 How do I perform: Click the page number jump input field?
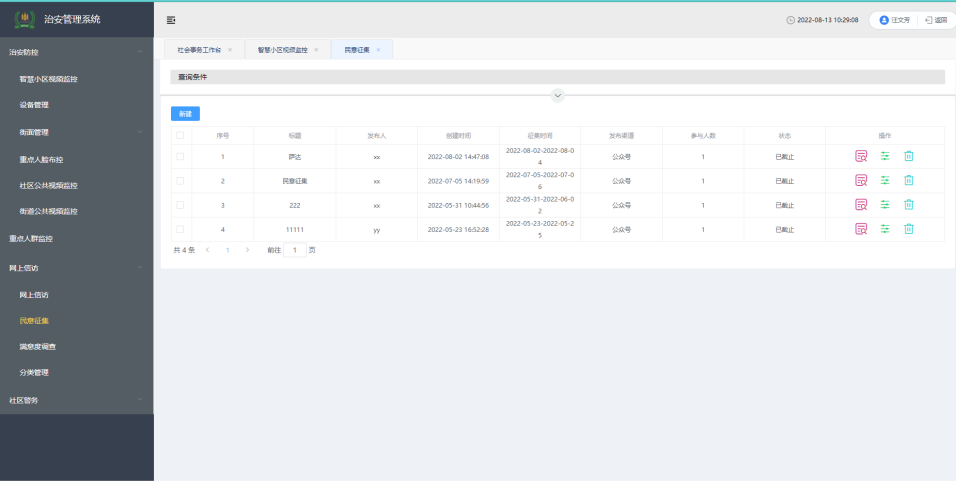pyautogui.click(x=295, y=250)
